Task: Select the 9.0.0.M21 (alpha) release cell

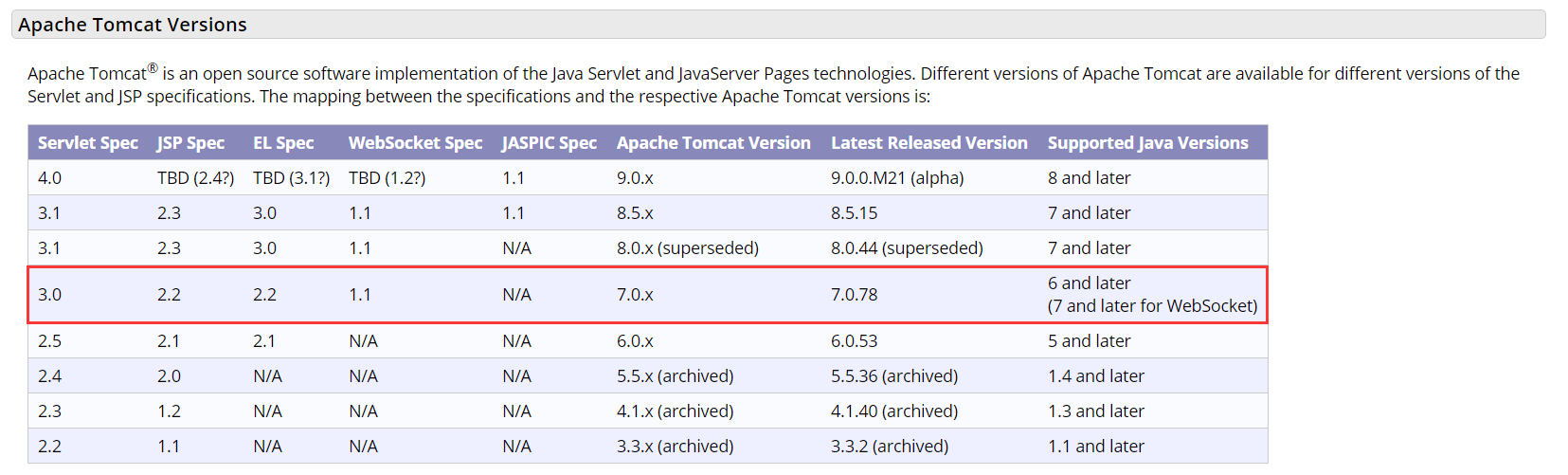Action: [896, 178]
